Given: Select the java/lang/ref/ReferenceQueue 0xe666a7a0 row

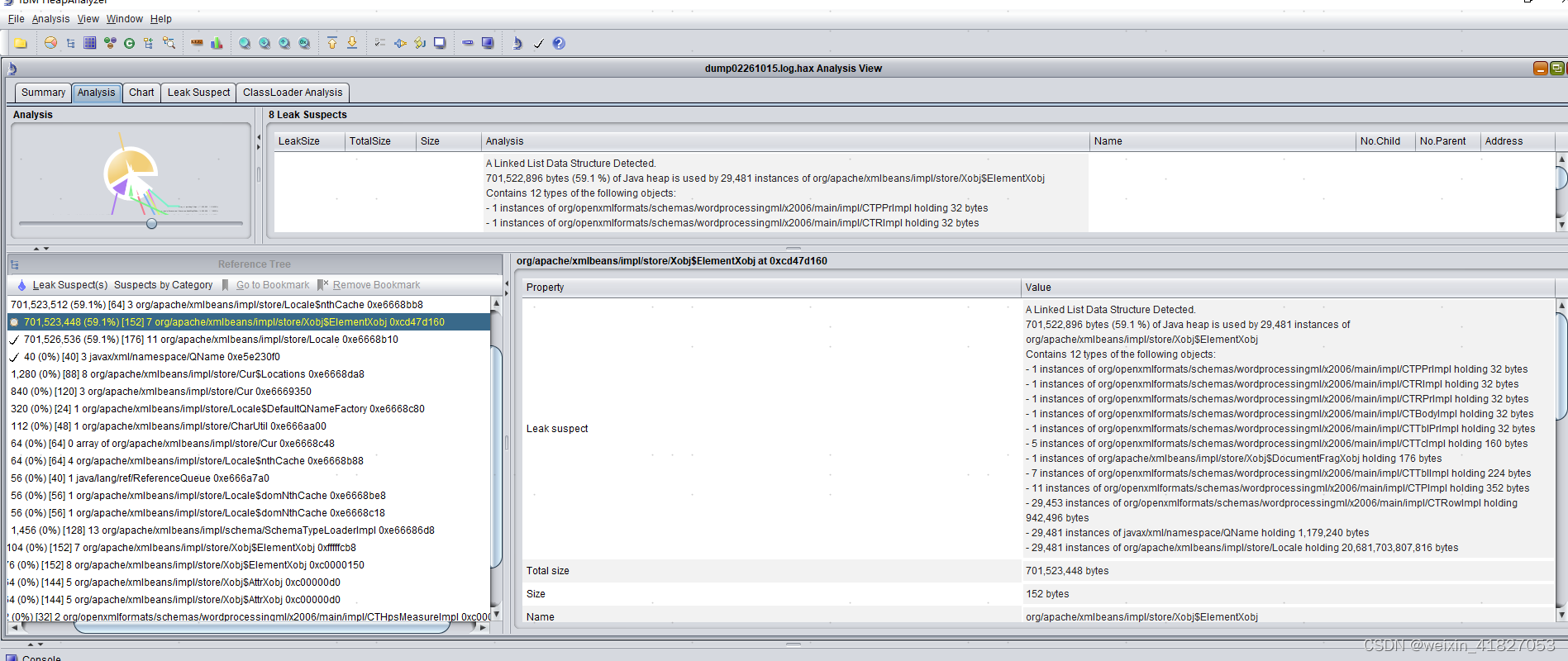Looking at the screenshot, I should click(249, 478).
